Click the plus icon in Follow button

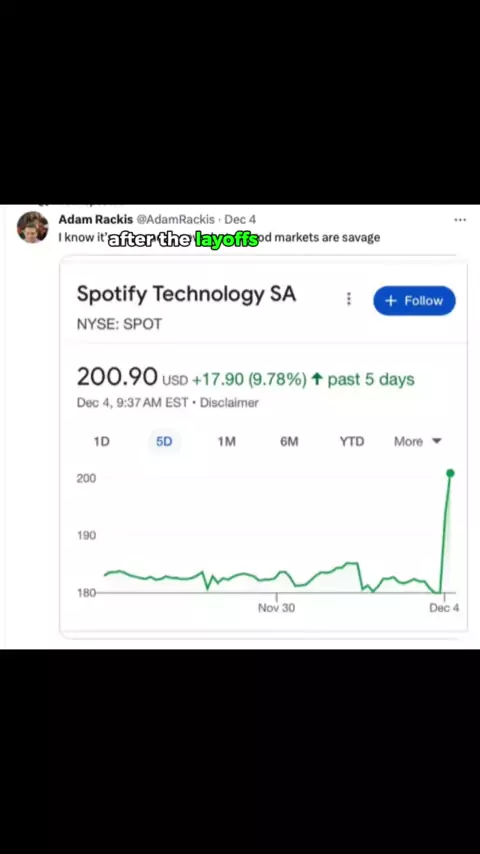point(390,301)
